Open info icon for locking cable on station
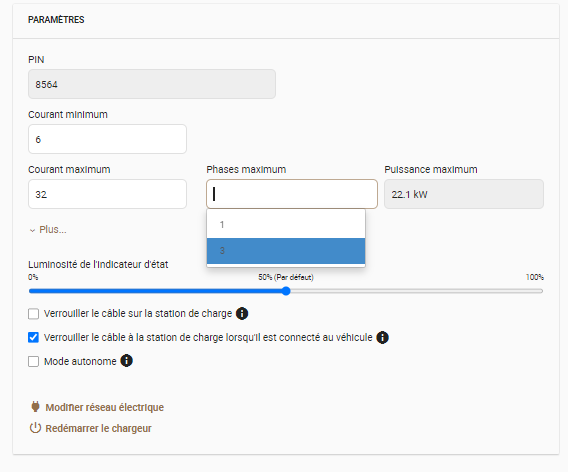The image size is (568, 472). [x=242, y=313]
